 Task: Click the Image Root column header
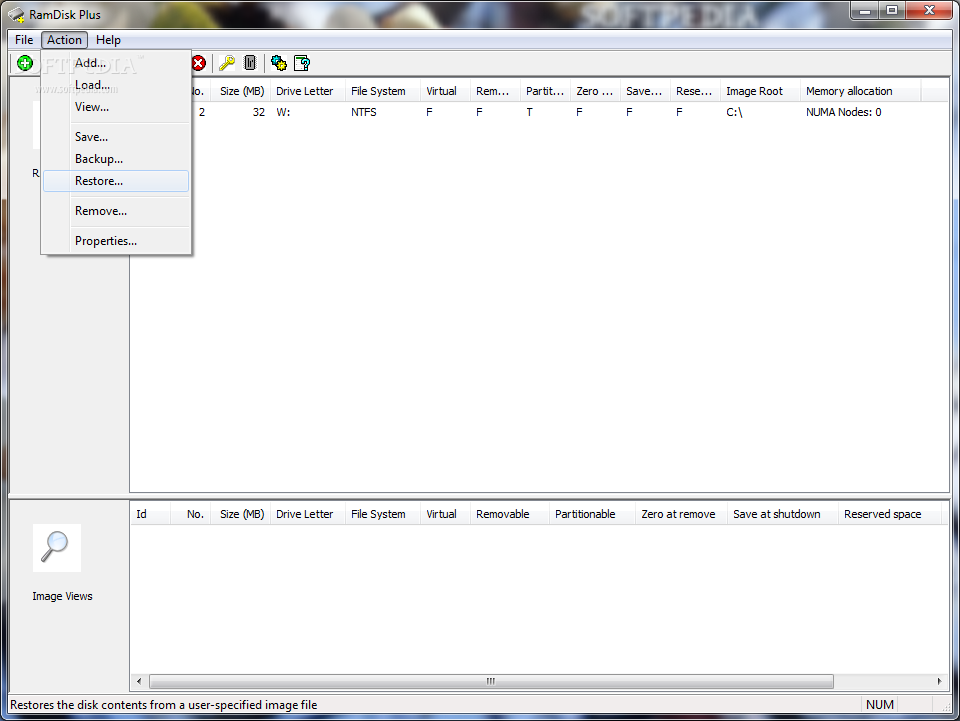760,91
